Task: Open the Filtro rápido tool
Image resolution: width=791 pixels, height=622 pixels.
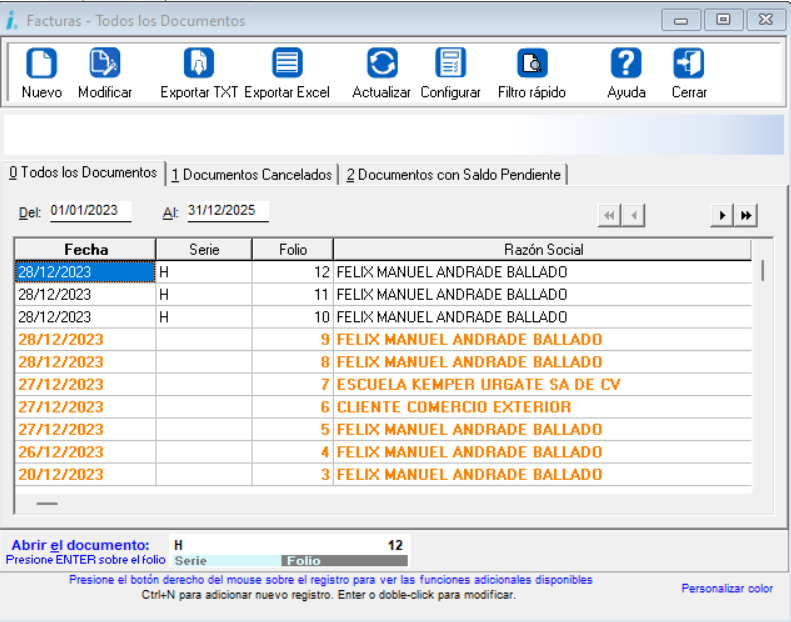Action: point(531,64)
